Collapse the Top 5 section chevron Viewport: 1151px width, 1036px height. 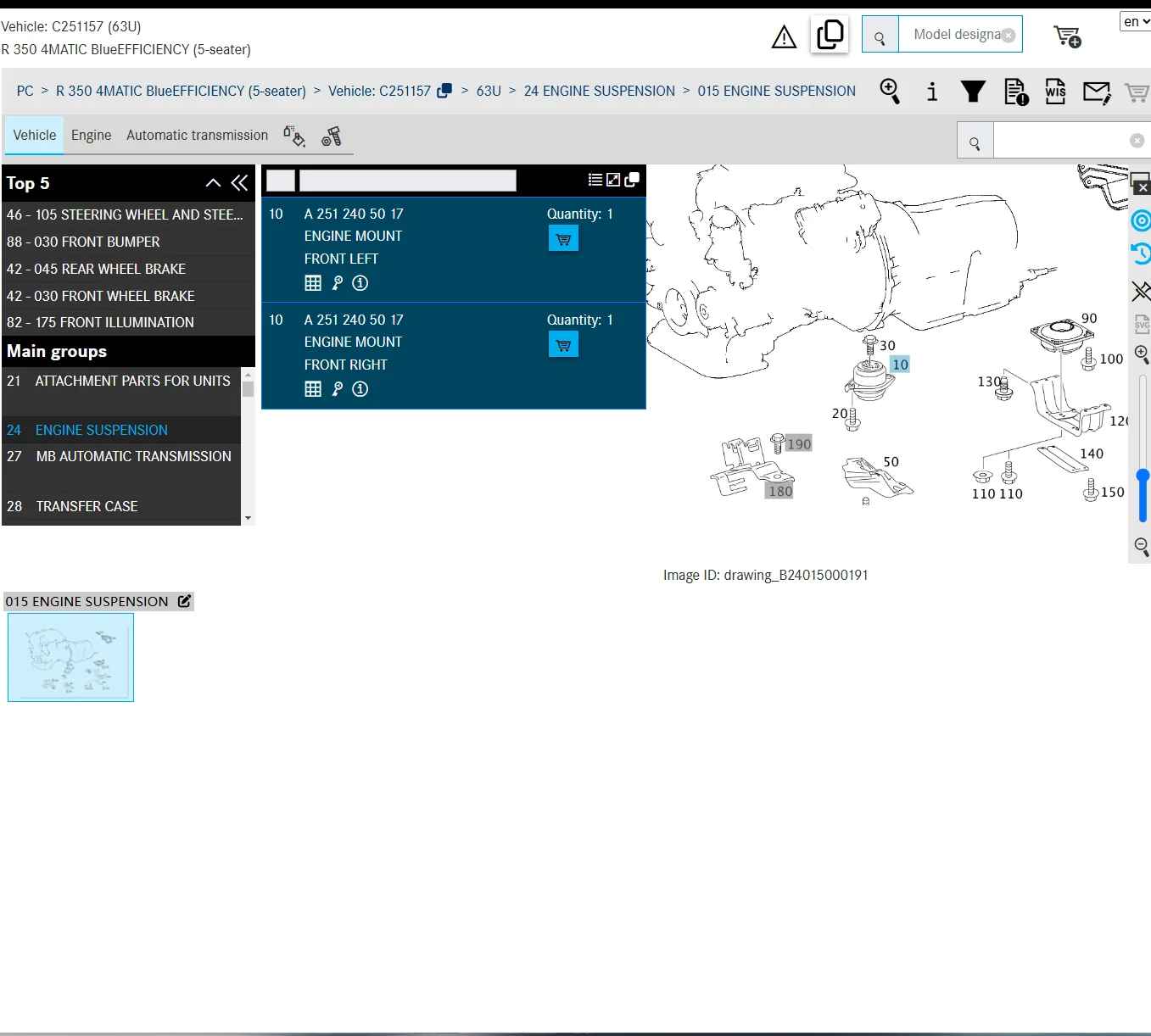(213, 183)
